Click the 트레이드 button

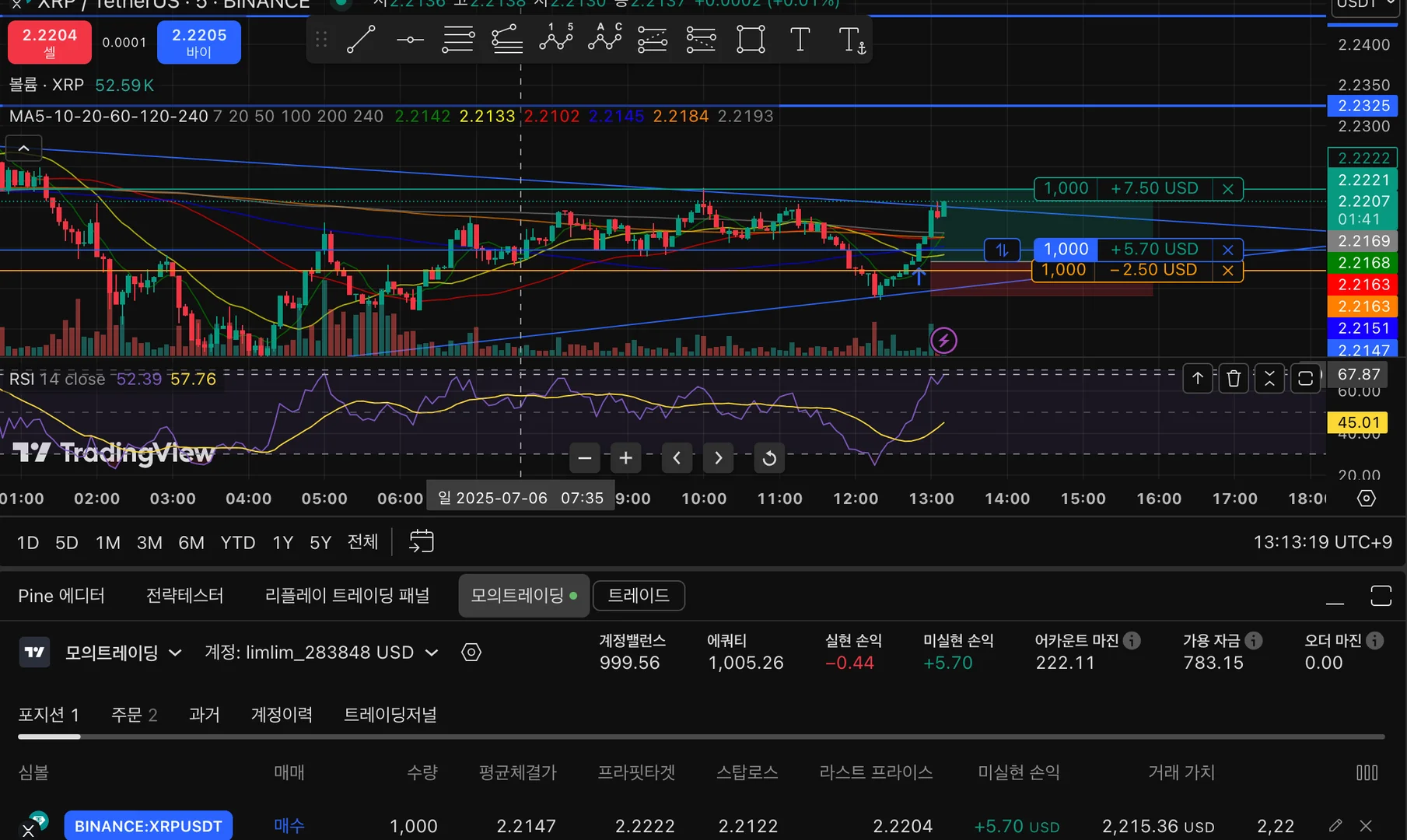click(639, 596)
